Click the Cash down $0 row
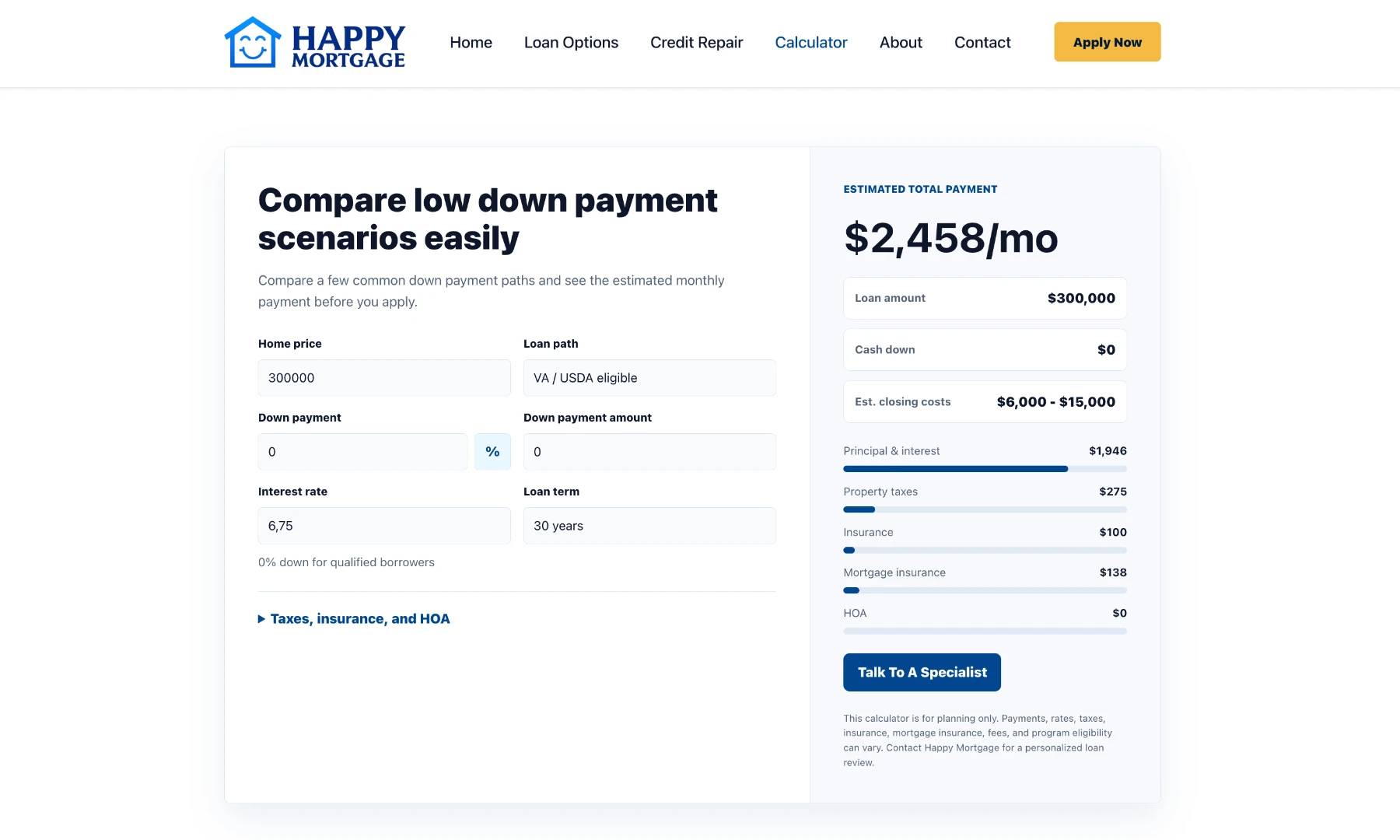 coord(985,350)
